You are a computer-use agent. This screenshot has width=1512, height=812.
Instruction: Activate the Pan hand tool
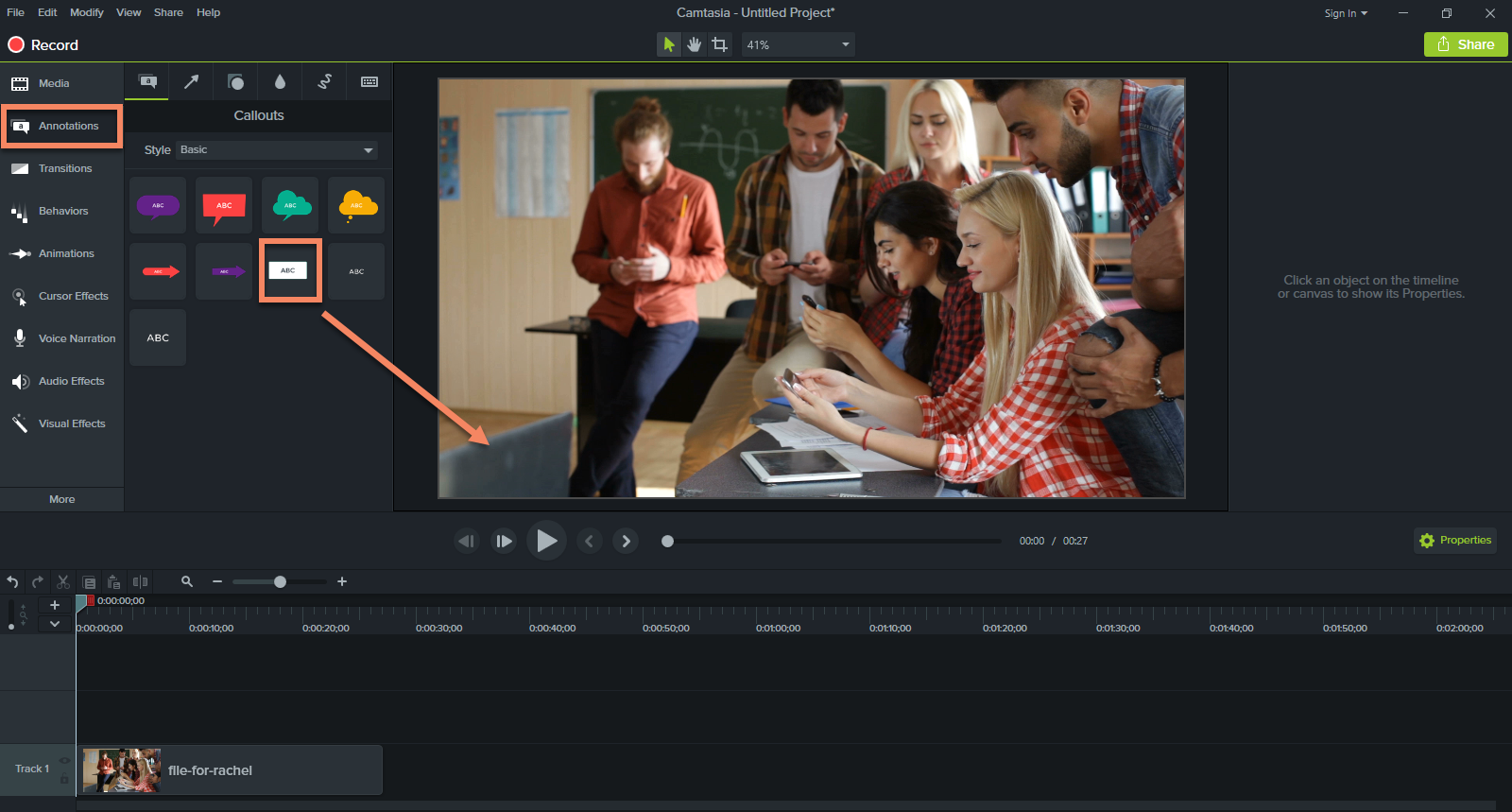(x=695, y=44)
